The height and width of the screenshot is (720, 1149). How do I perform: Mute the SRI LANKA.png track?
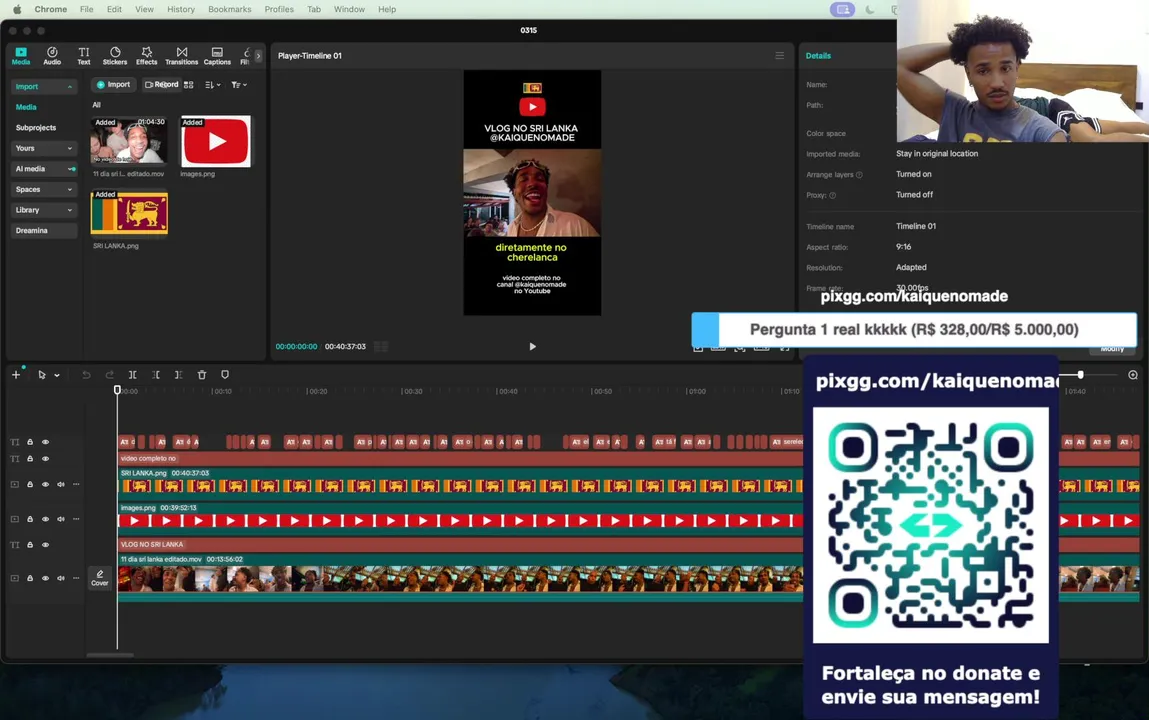[61, 484]
